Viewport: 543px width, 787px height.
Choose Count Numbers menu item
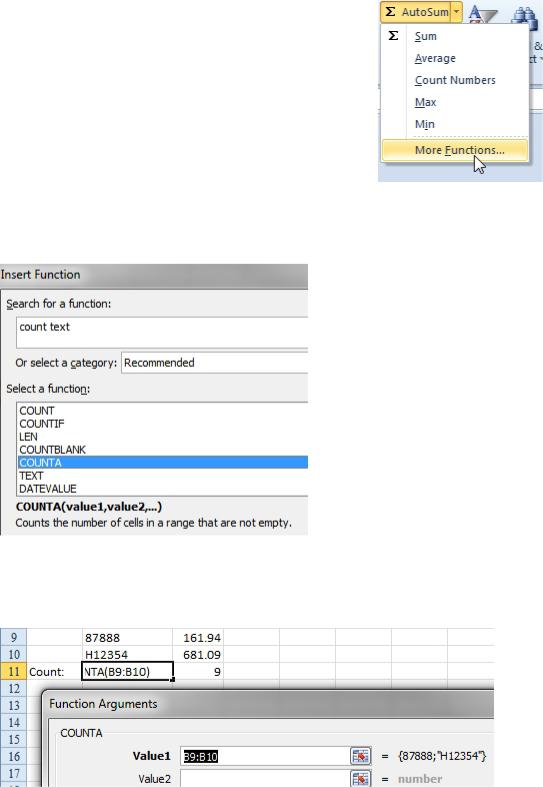[x=455, y=80]
